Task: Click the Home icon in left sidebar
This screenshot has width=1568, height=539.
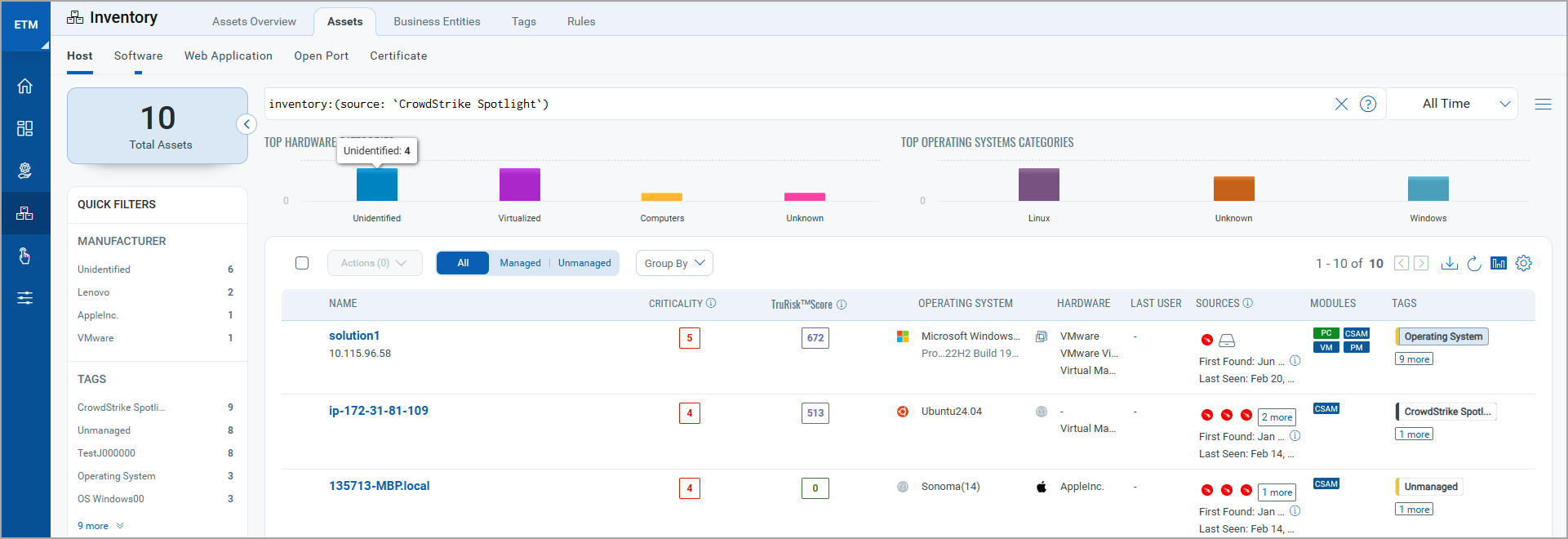Action: tap(25, 86)
